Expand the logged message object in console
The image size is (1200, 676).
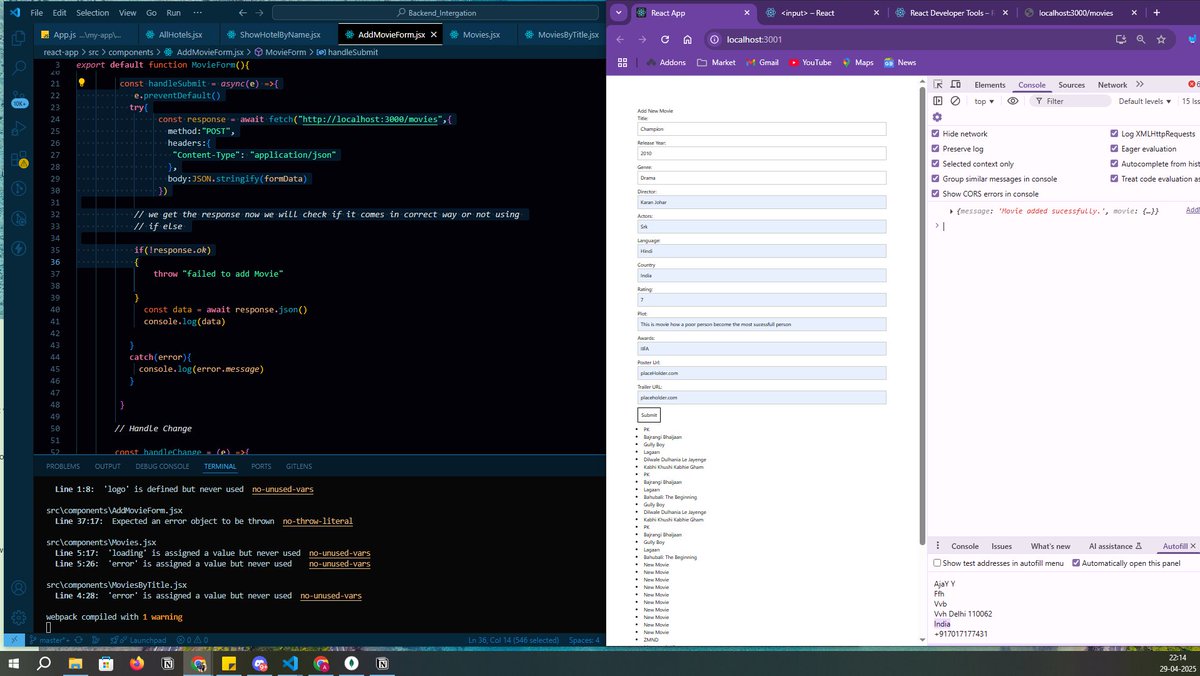(x=952, y=212)
